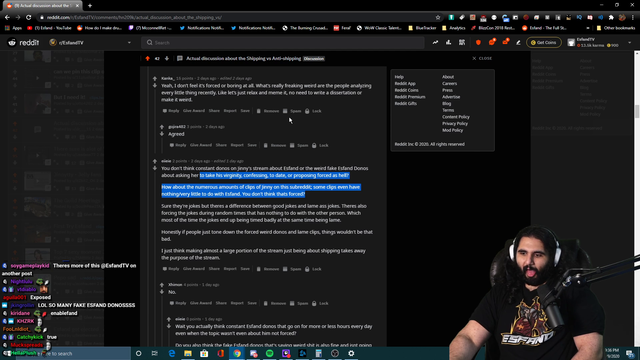Close the post overlay with CLOSE
Screen dimensions: 640x360
coord(482,58)
